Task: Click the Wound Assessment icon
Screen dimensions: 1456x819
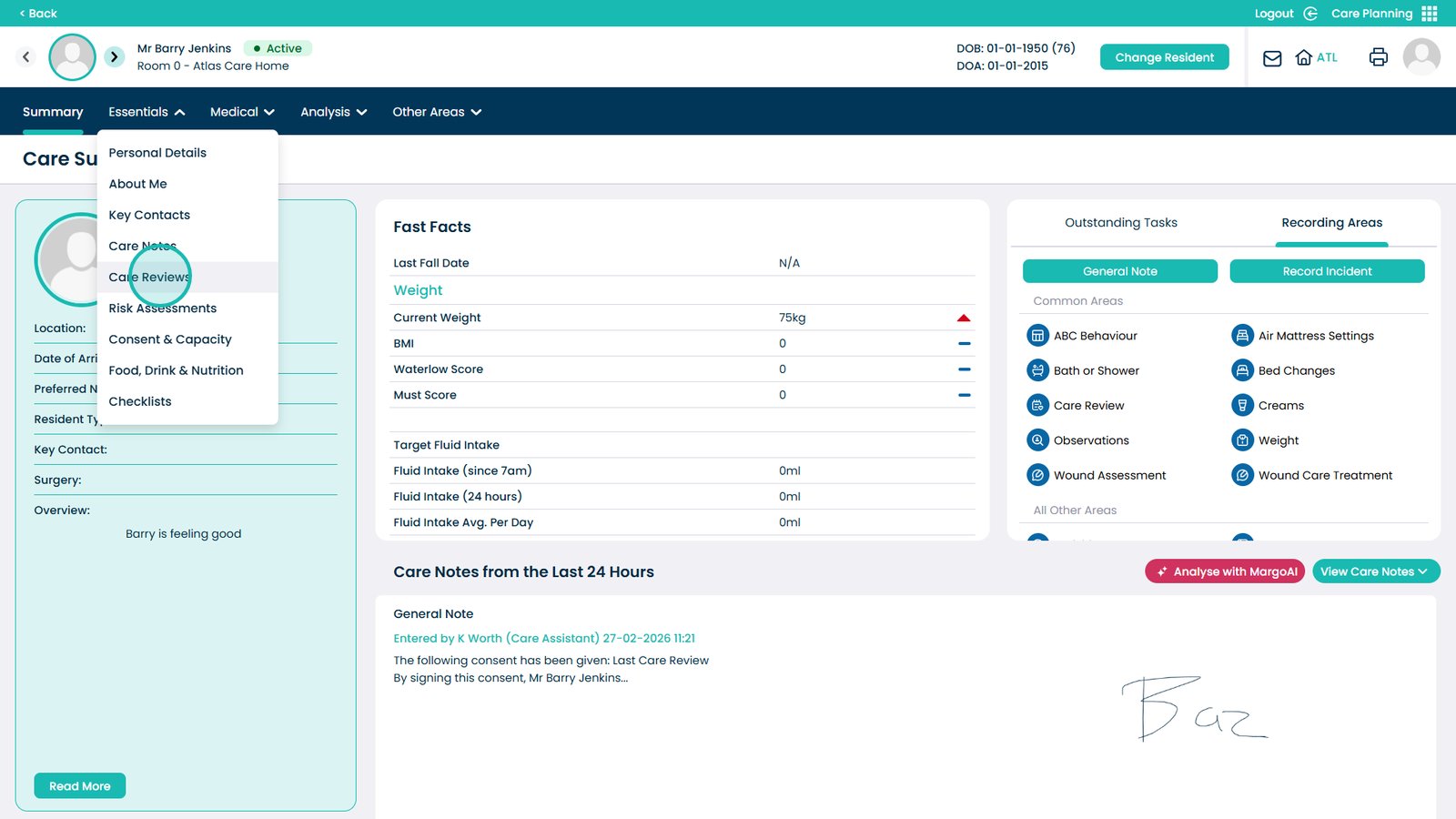Action: (1037, 475)
